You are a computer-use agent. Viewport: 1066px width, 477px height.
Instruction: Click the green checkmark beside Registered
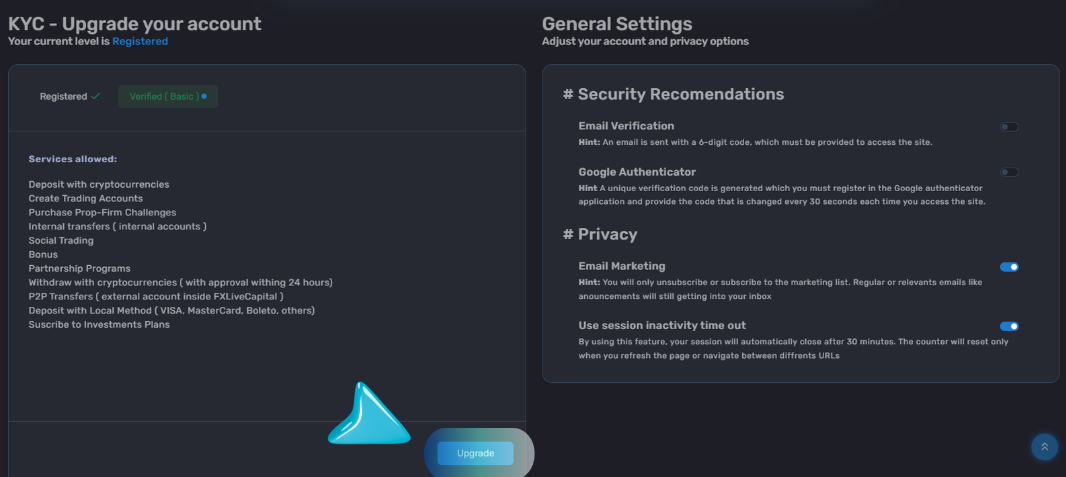(95, 96)
